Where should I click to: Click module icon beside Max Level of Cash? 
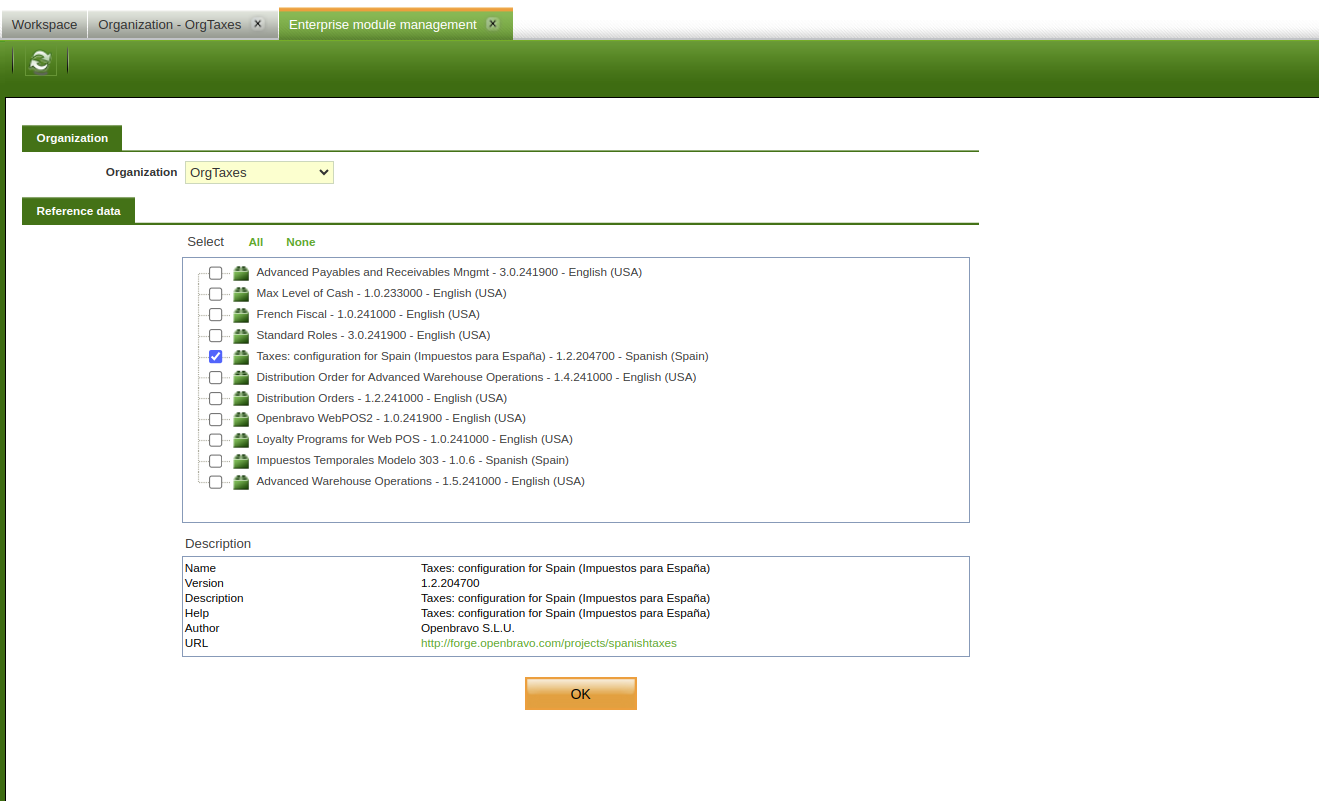coord(241,294)
